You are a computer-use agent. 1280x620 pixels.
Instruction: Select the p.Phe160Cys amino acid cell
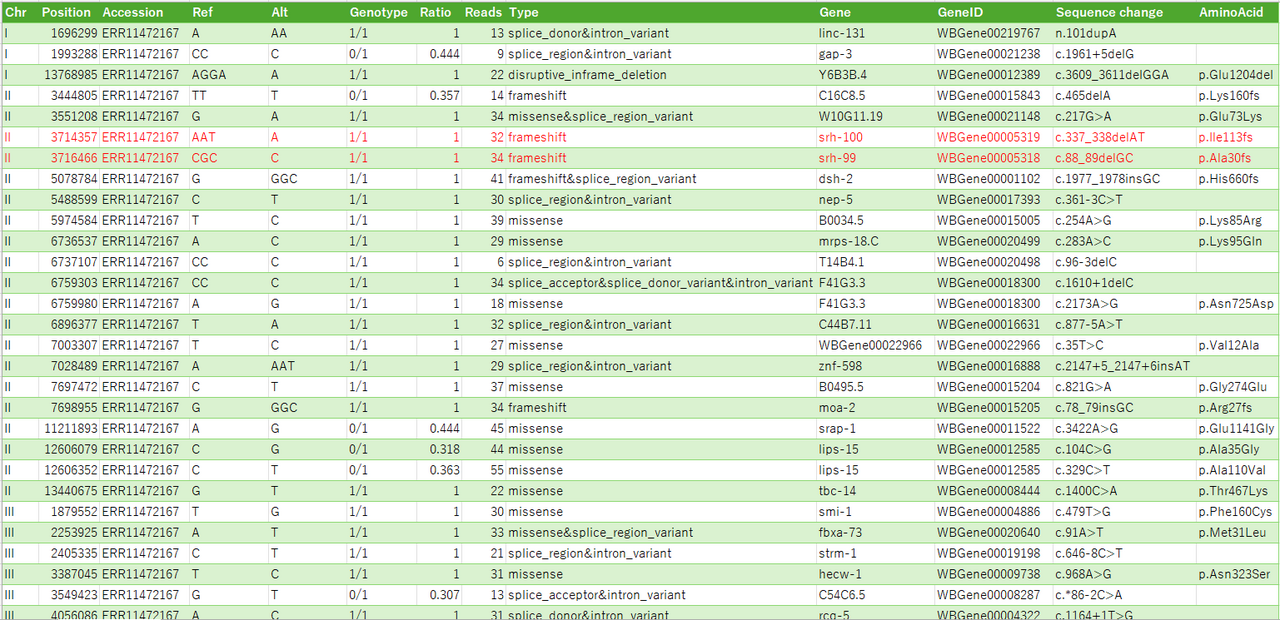1236,512
